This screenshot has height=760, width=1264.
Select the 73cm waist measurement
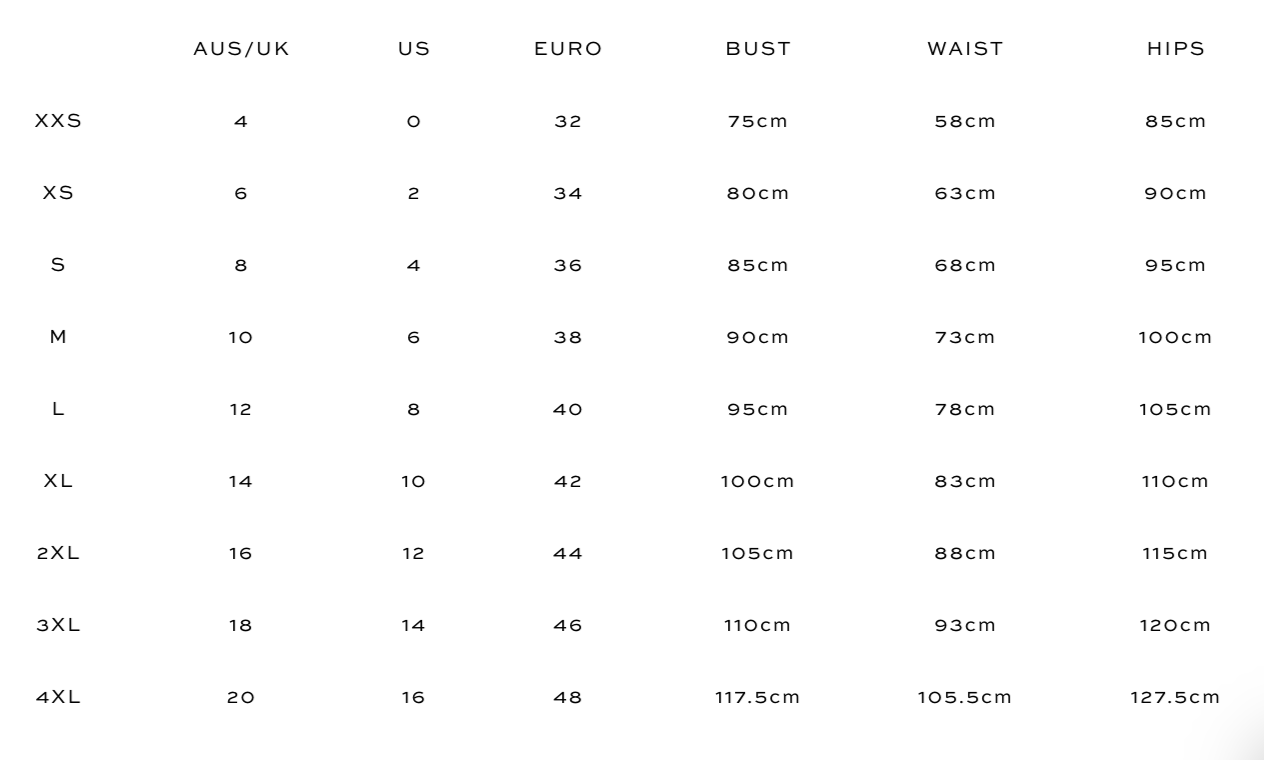[x=965, y=337]
